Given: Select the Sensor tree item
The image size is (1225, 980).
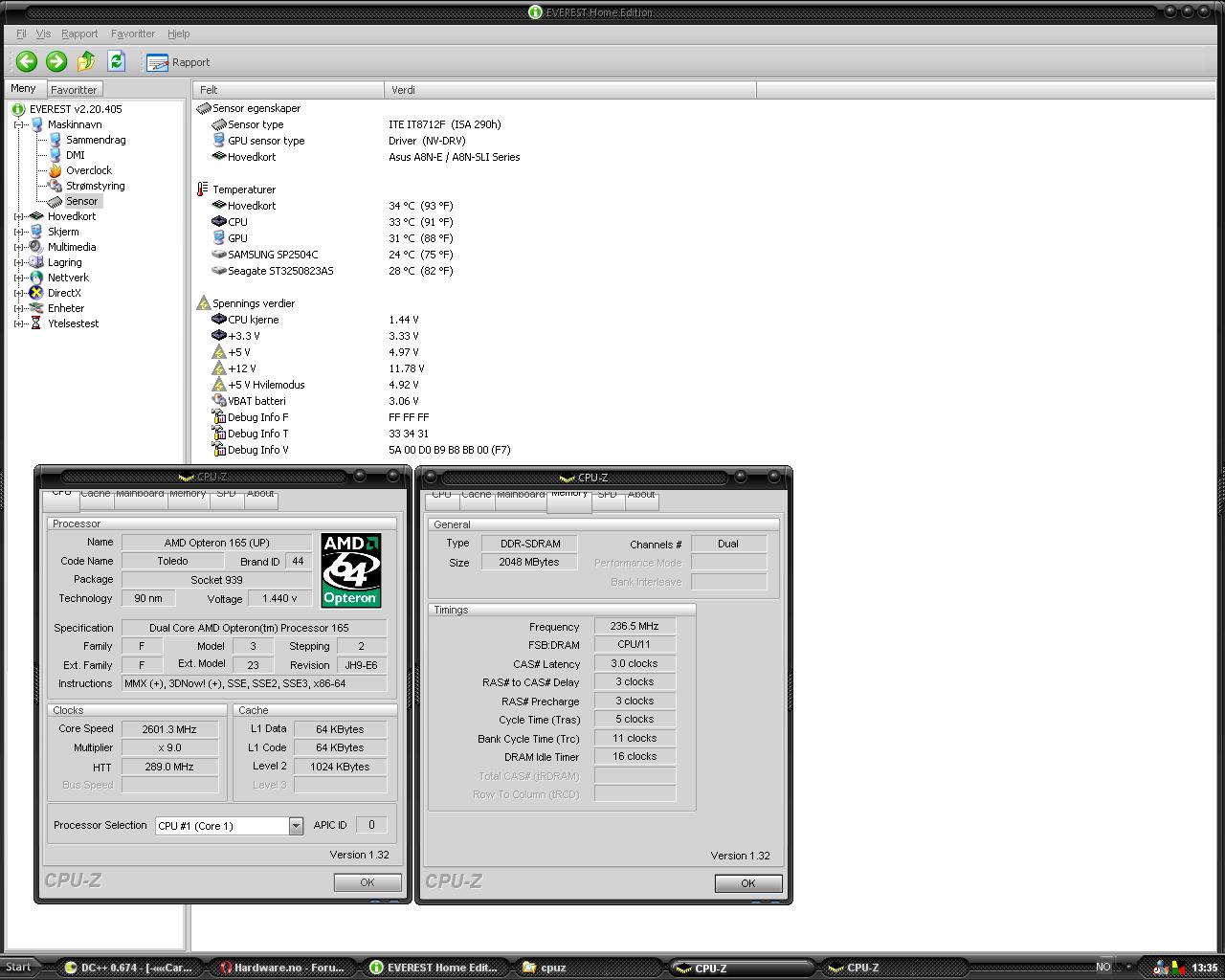Looking at the screenshot, I should [81, 201].
